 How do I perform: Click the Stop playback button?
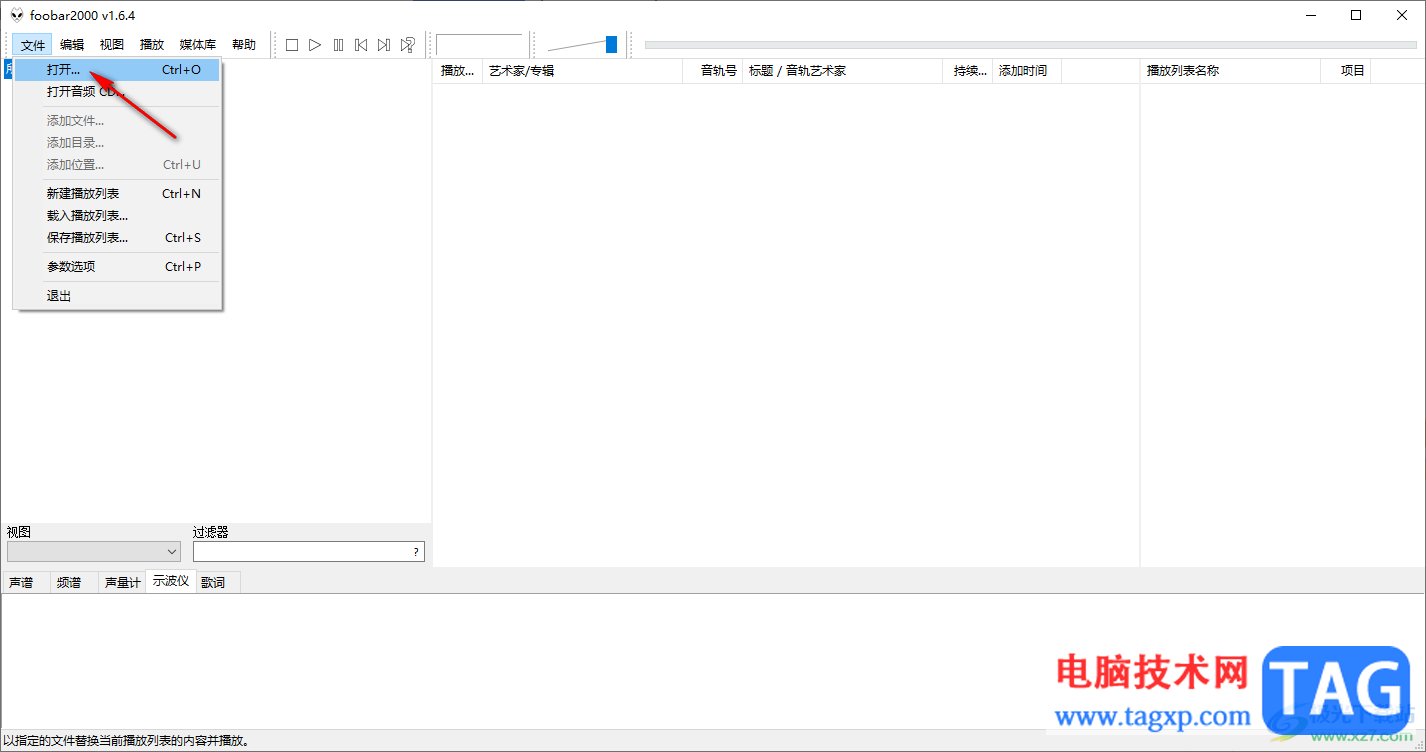pyautogui.click(x=292, y=45)
